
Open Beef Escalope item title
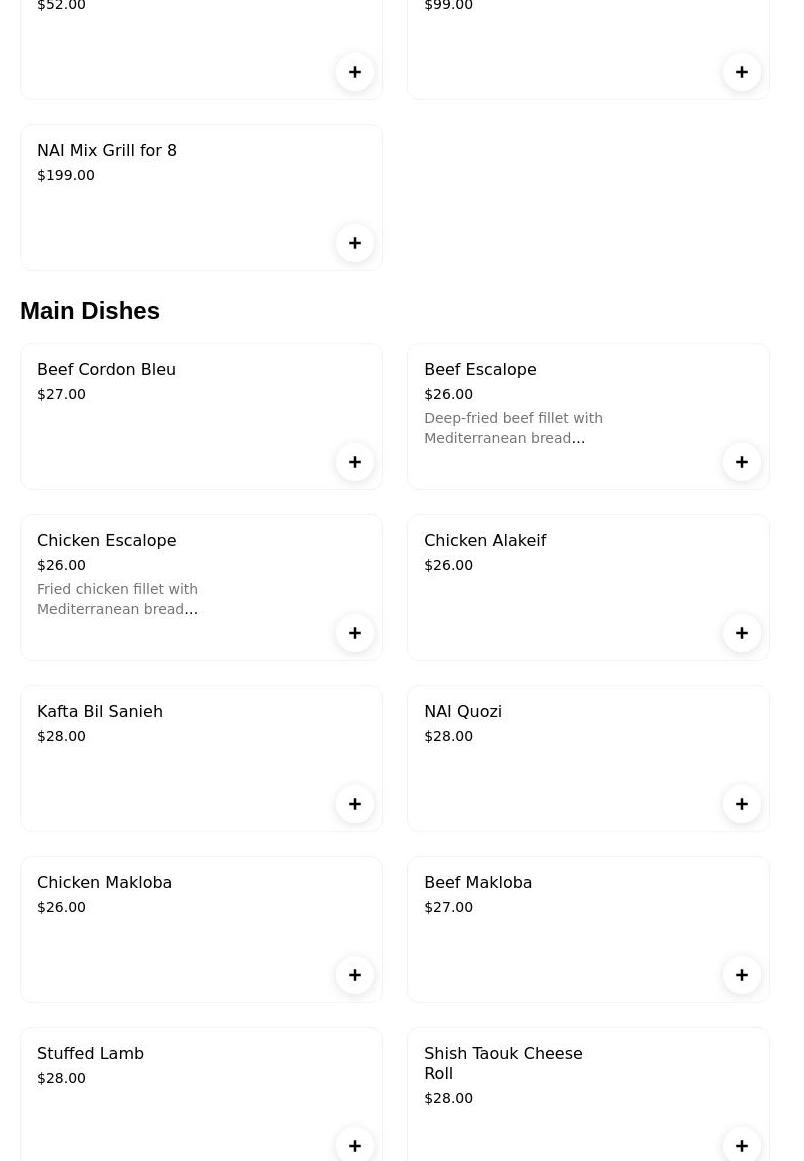480,370
